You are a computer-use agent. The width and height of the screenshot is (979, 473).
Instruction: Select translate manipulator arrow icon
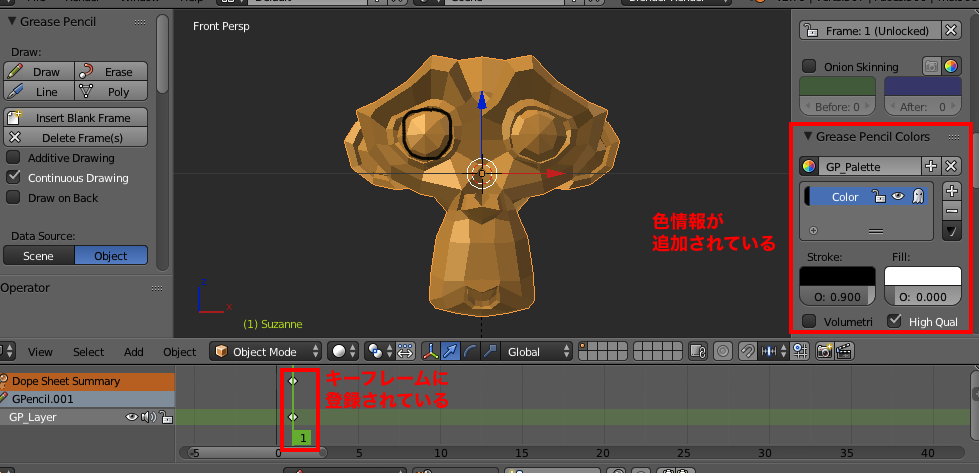point(450,352)
